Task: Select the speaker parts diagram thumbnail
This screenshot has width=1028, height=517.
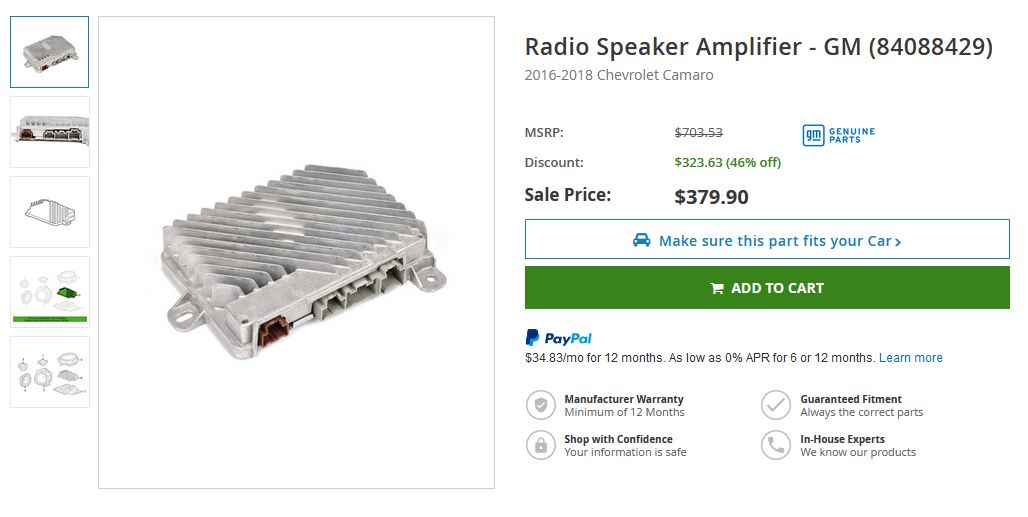Action: pyautogui.click(x=50, y=372)
